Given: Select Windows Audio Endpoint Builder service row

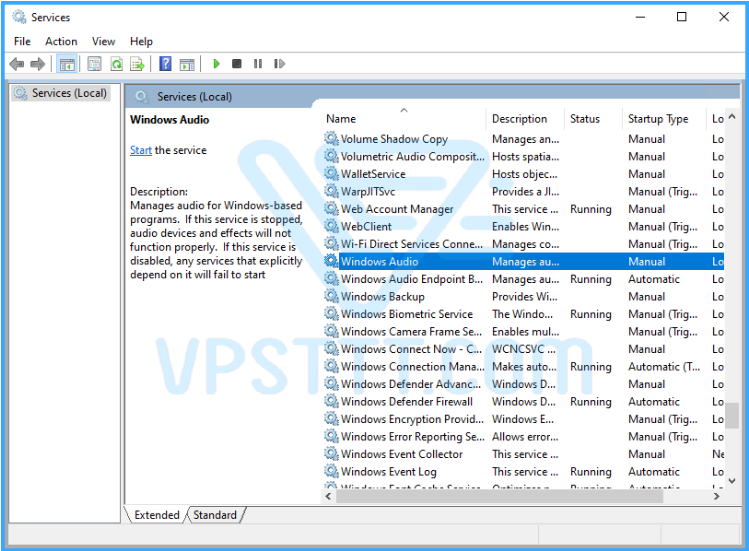Looking at the screenshot, I should click(x=524, y=279).
